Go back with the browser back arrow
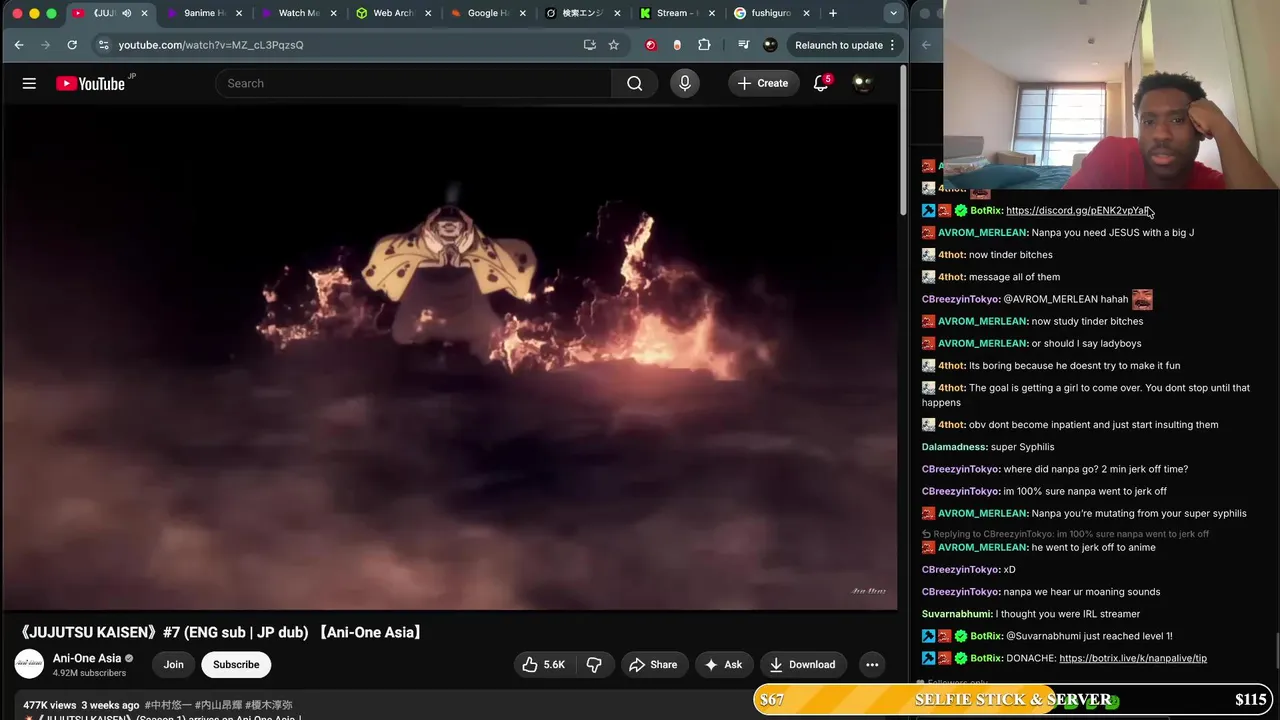This screenshot has height=720, width=1280. tap(19, 45)
